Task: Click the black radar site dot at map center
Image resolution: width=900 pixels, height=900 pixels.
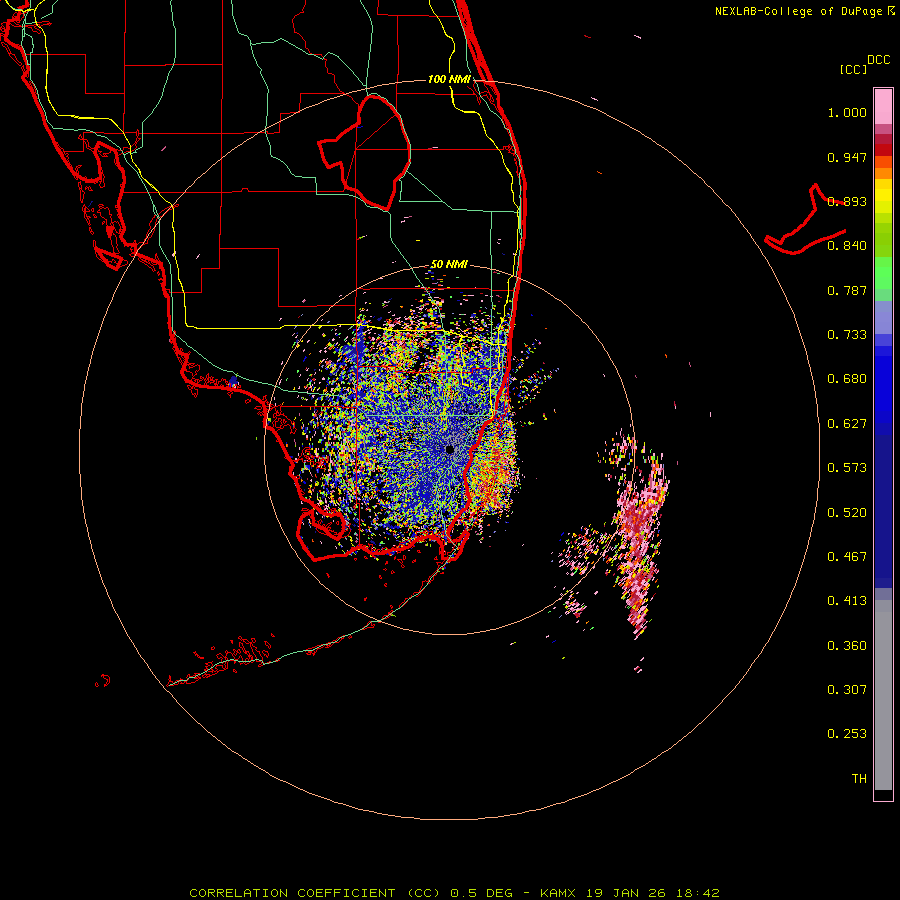Action: click(449, 449)
